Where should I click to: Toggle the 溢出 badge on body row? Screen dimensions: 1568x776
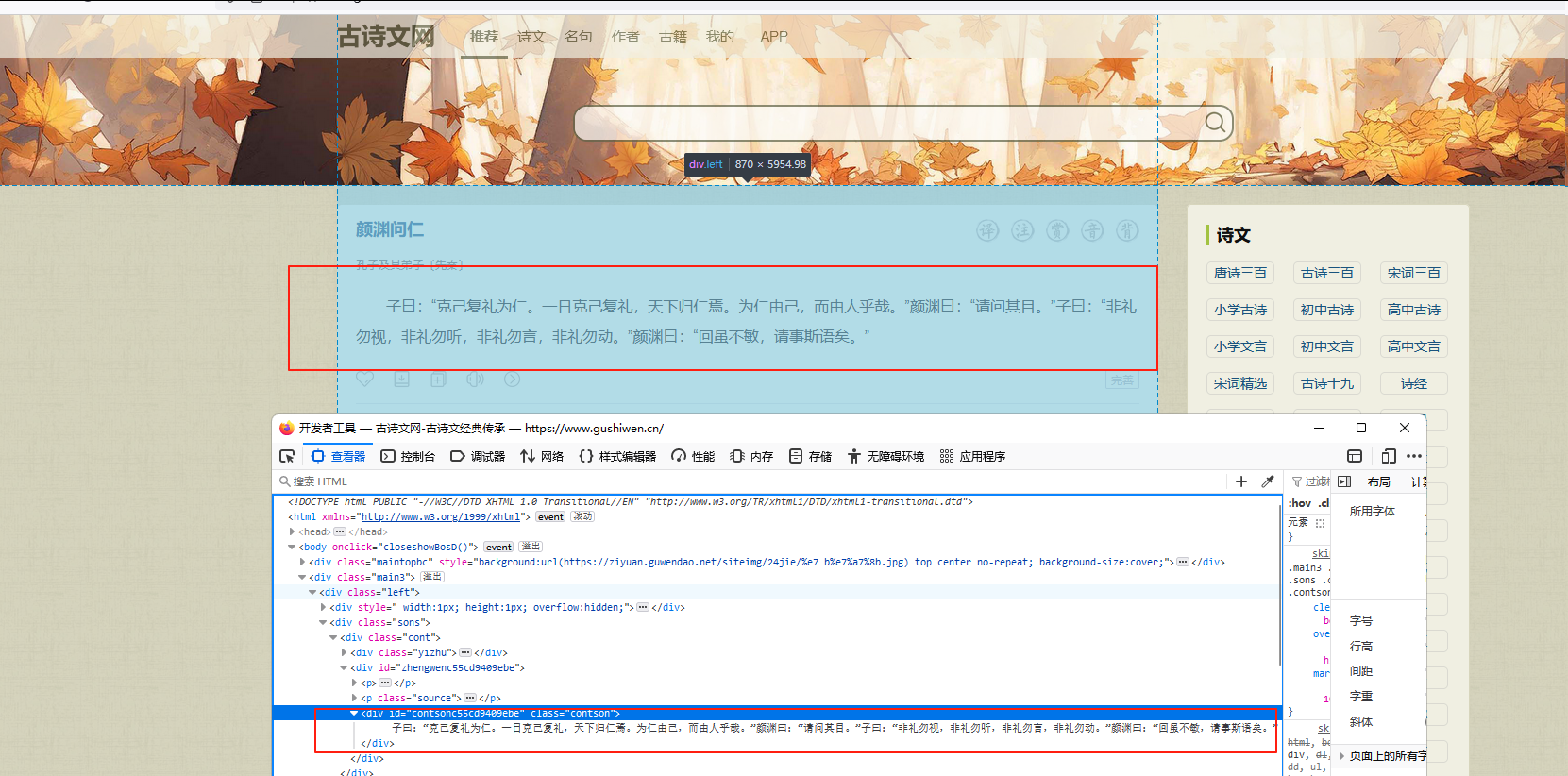coord(531,548)
